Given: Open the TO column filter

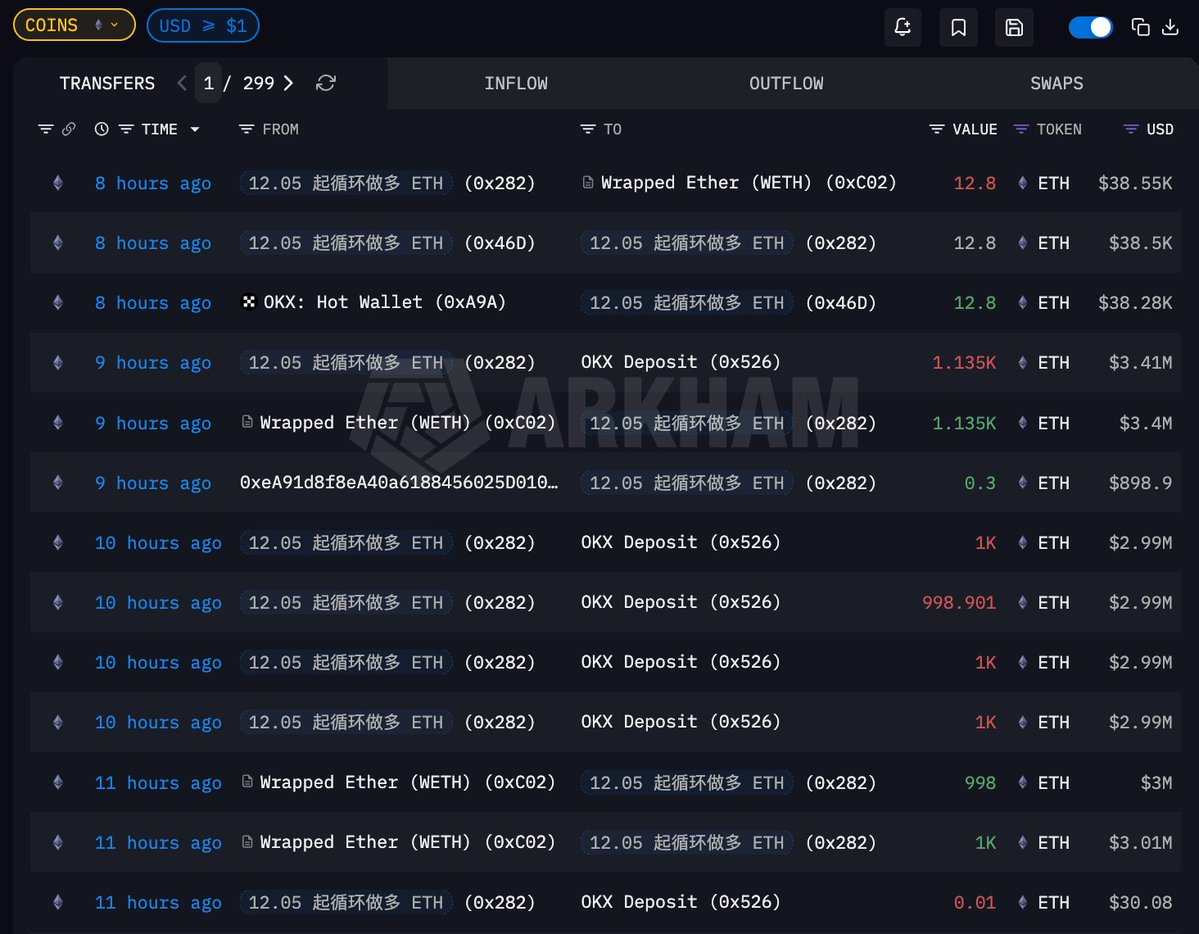Looking at the screenshot, I should (587, 129).
